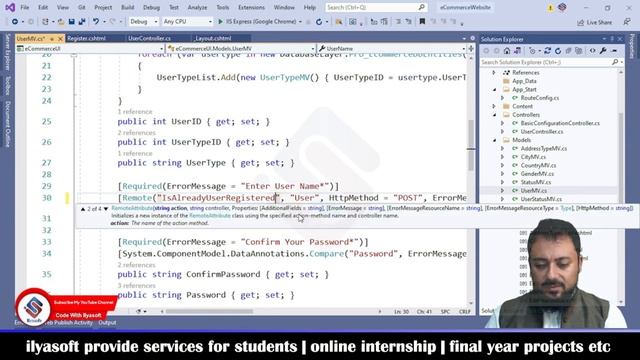Viewport: 640px width, 360px height.
Task: Open the Output panel tab
Action: click(107, 322)
